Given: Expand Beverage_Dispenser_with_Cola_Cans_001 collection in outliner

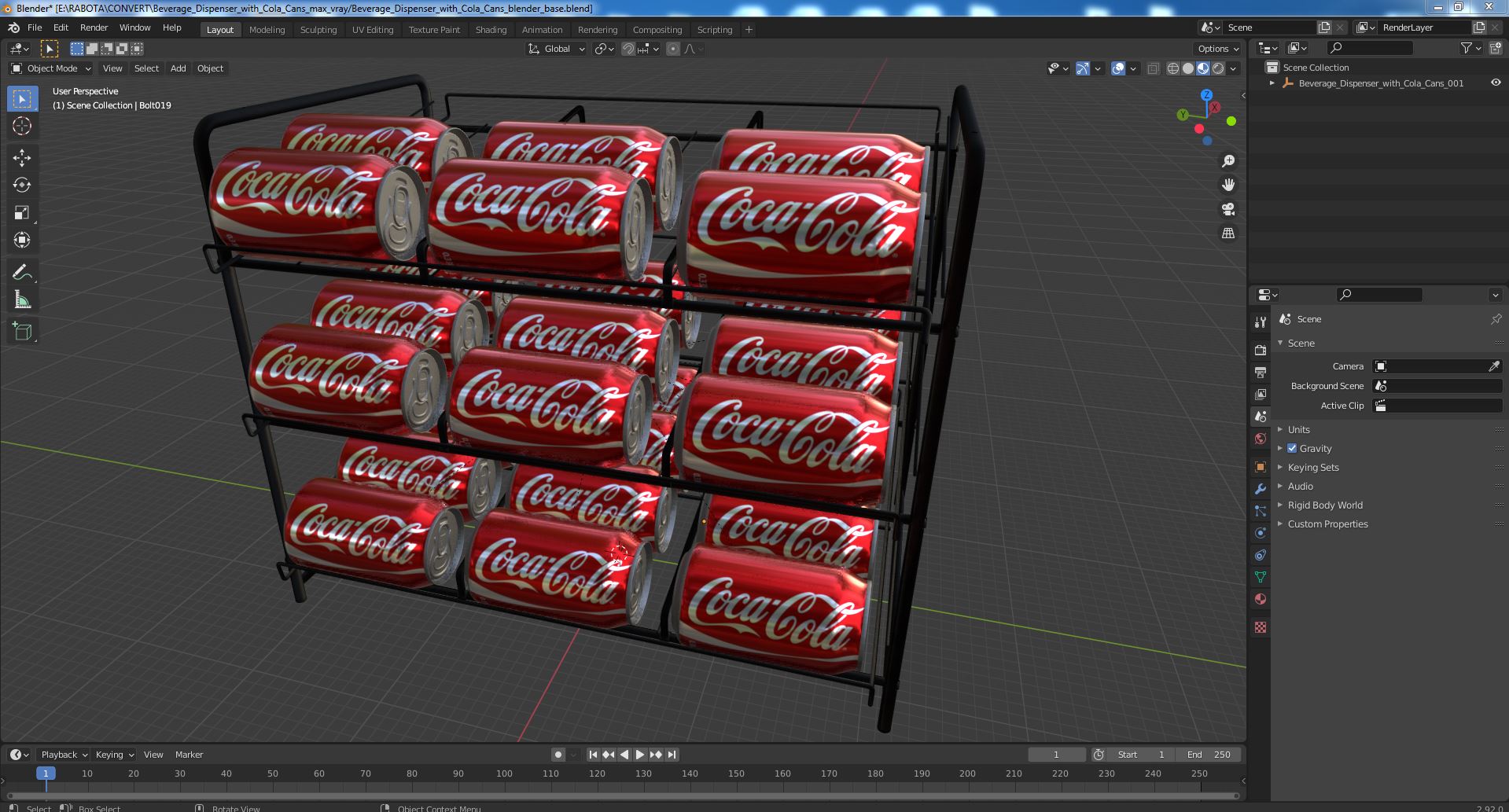Looking at the screenshot, I should pyautogui.click(x=1272, y=83).
